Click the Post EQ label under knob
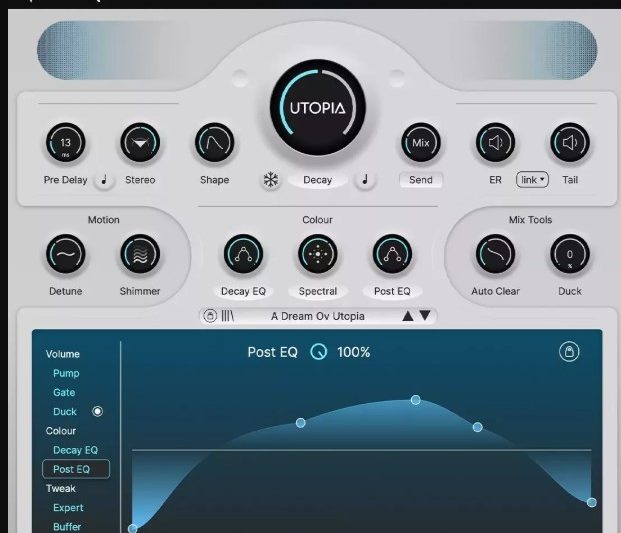The width and height of the screenshot is (621, 533). pos(392,291)
